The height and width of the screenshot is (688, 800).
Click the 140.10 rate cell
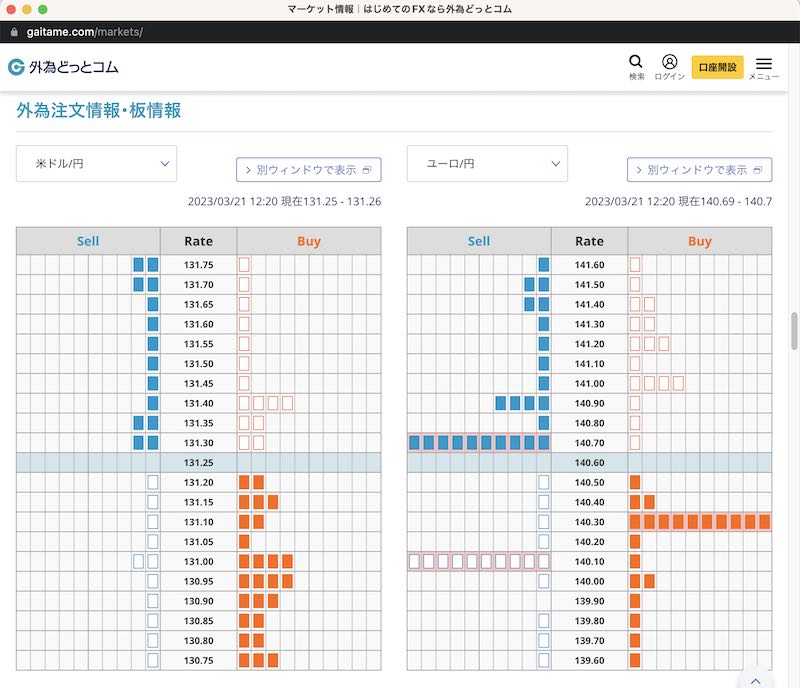coord(589,561)
